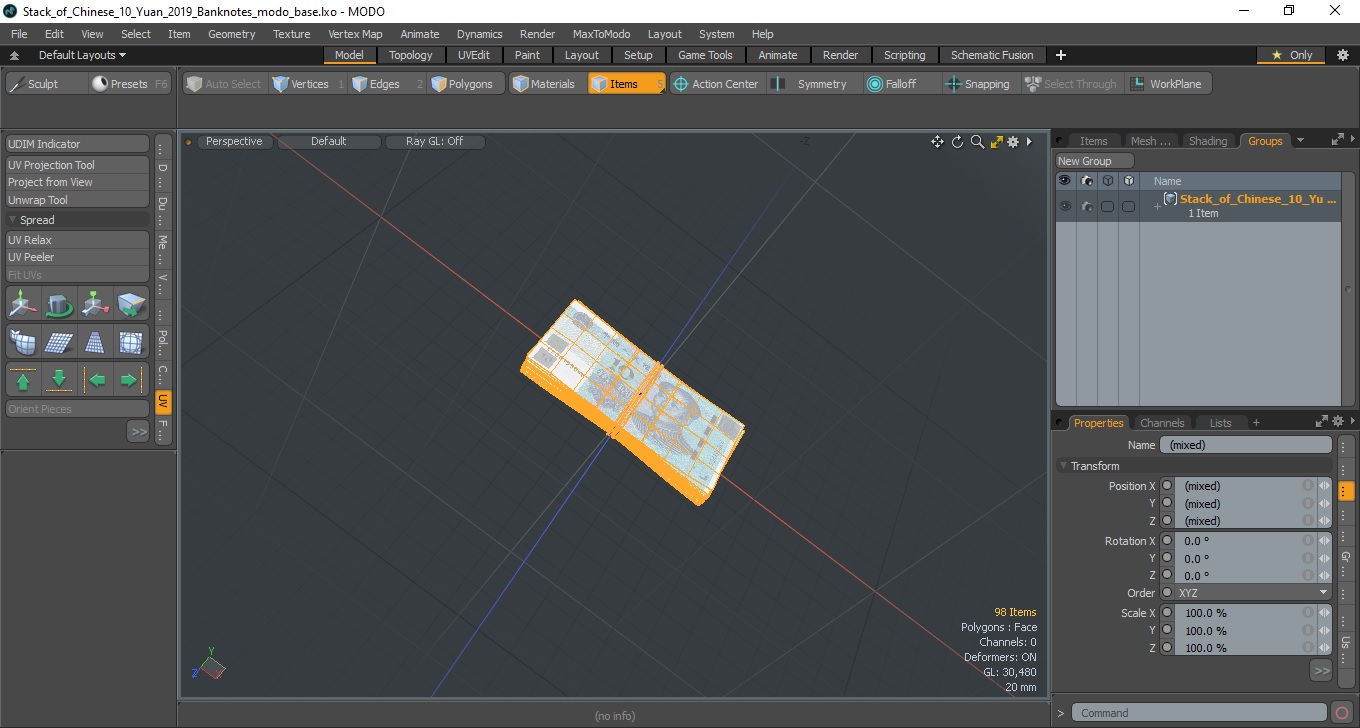Click the UDIM Indicator button
The height and width of the screenshot is (728, 1360).
78,144
